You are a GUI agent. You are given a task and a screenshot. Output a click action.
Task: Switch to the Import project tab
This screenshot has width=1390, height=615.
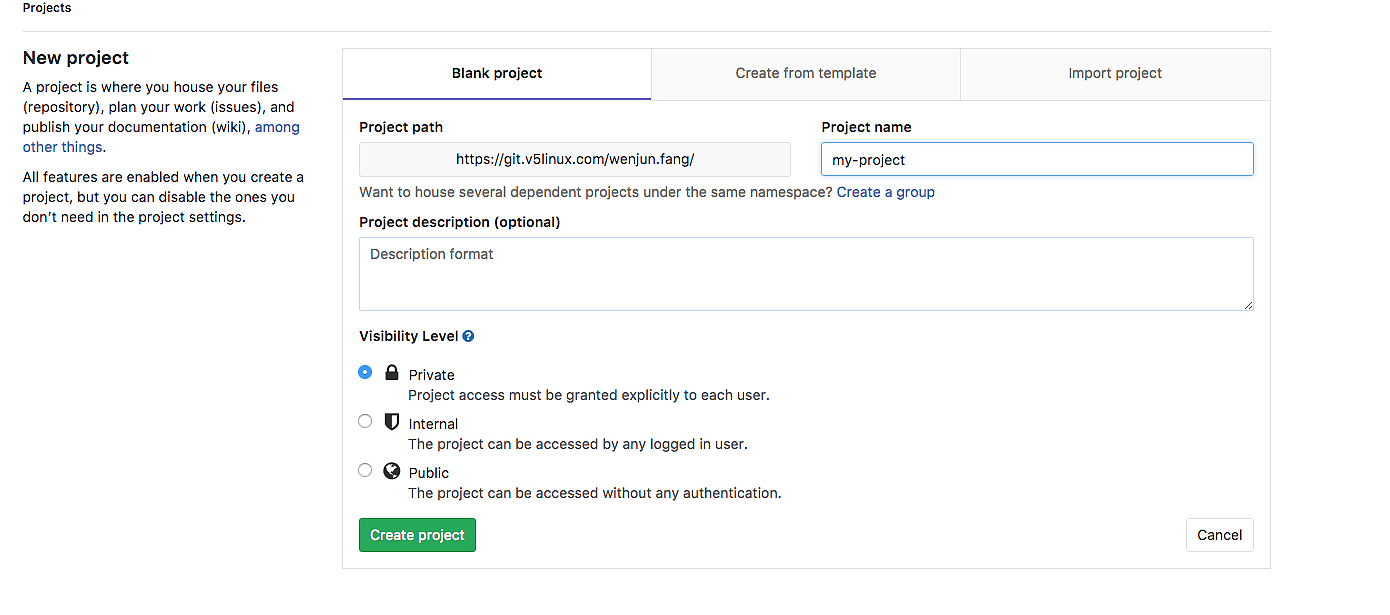click(x=1115, y=73)
